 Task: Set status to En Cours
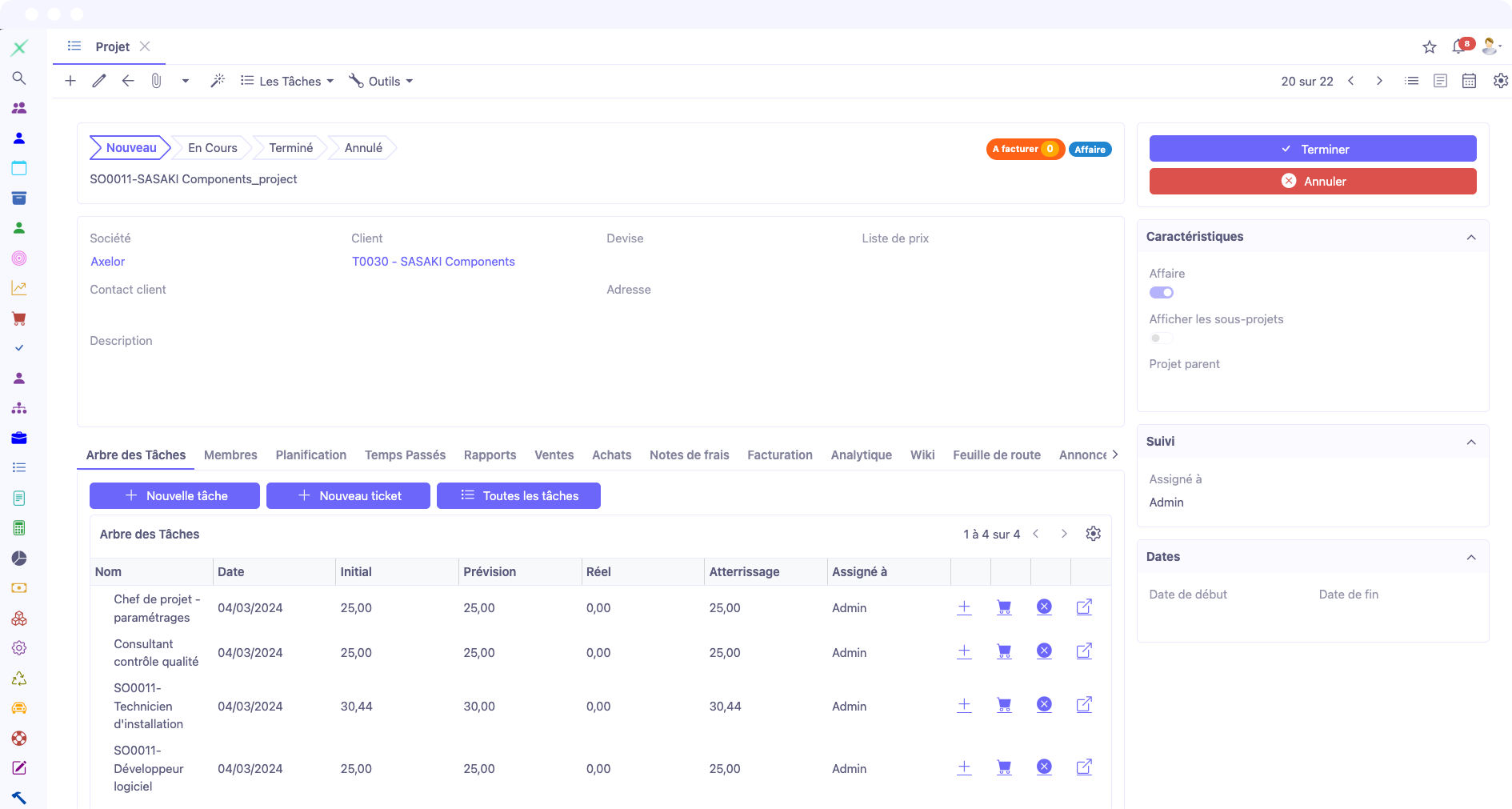click(212, 148)
